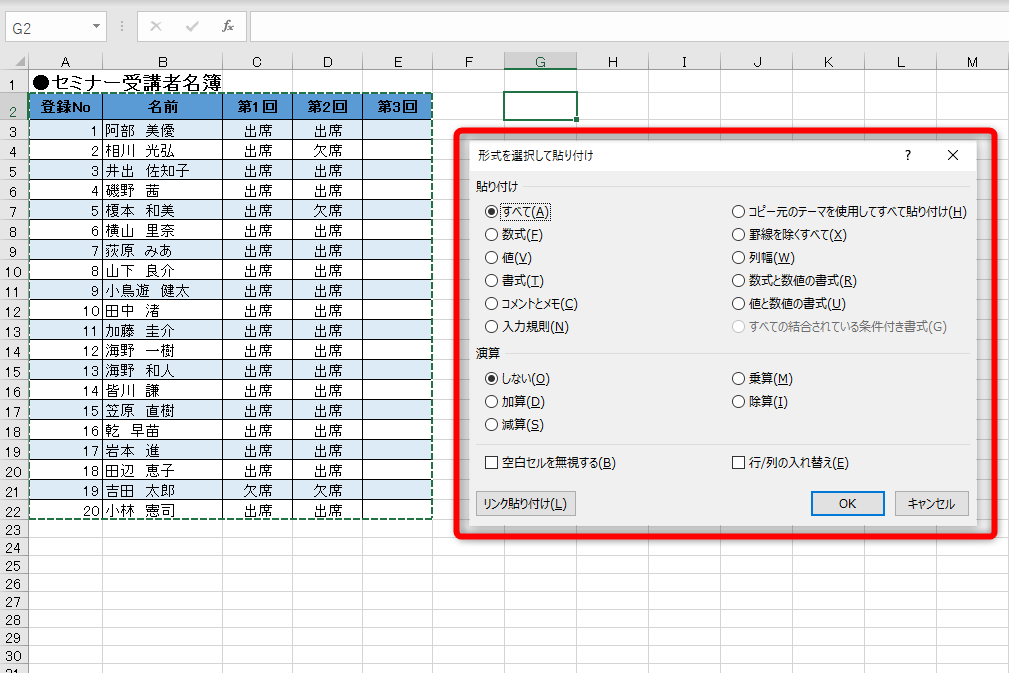Close the 形式を選択して貼り付け dialog with the X
1009x673 pixels.
tap(952, 155)
